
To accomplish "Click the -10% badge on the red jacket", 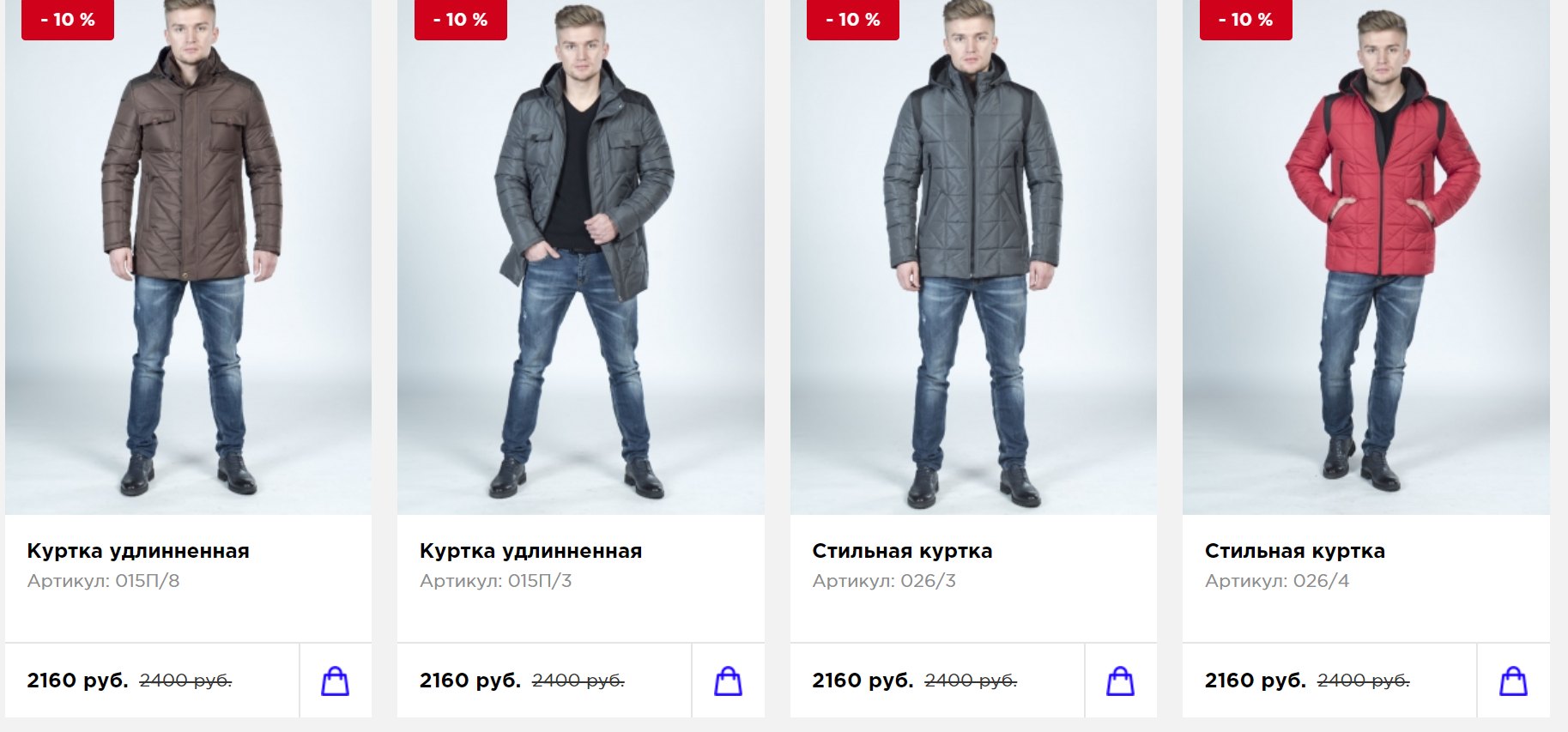I will tap(1246, 19).
